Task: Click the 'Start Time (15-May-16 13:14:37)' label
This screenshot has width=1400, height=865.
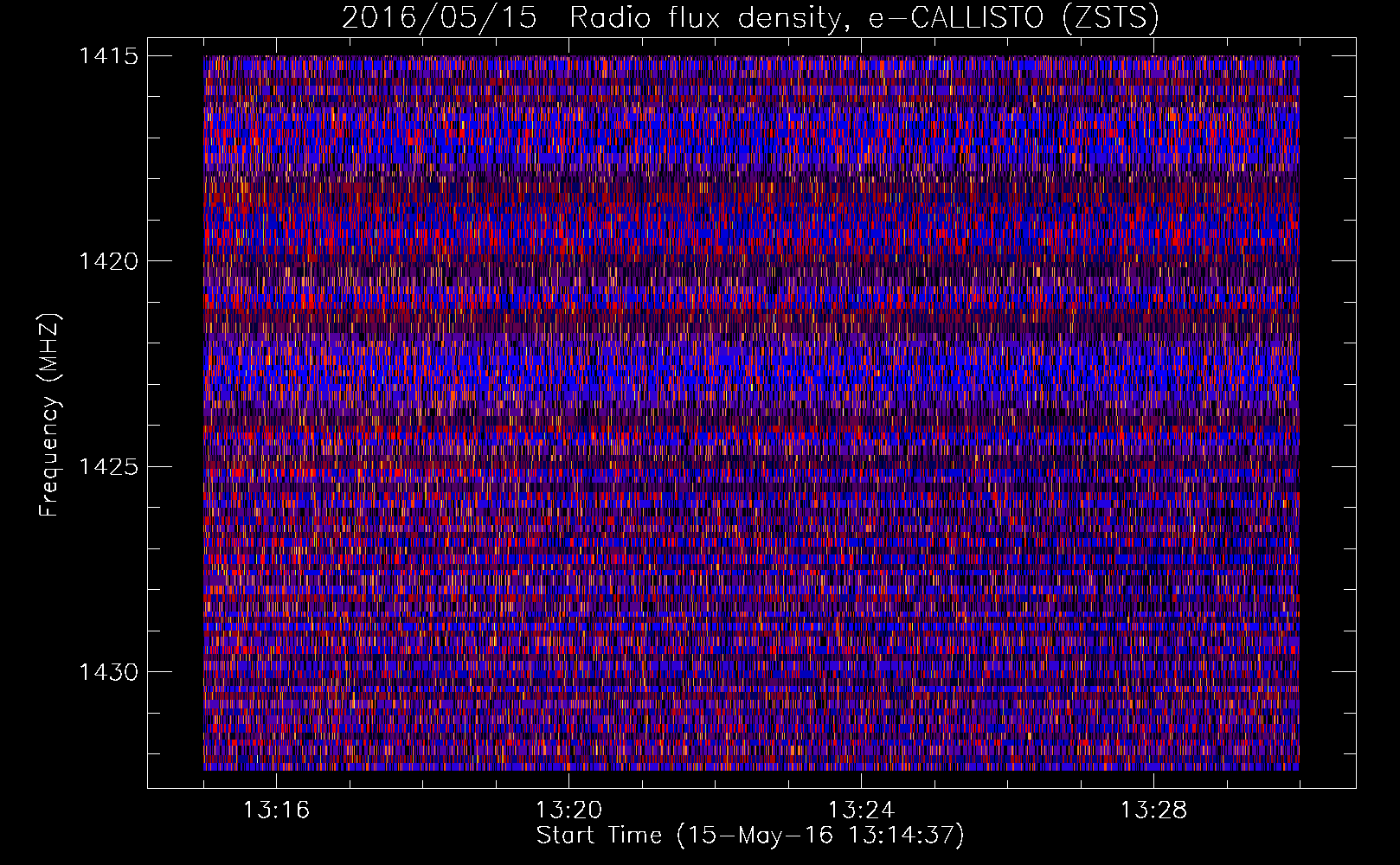Action: (x=750, y=836)
